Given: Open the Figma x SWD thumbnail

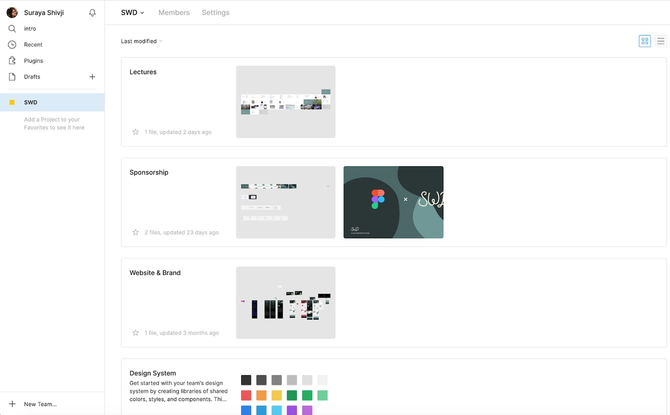Looking at the screenshot, I should pos(394,202).
